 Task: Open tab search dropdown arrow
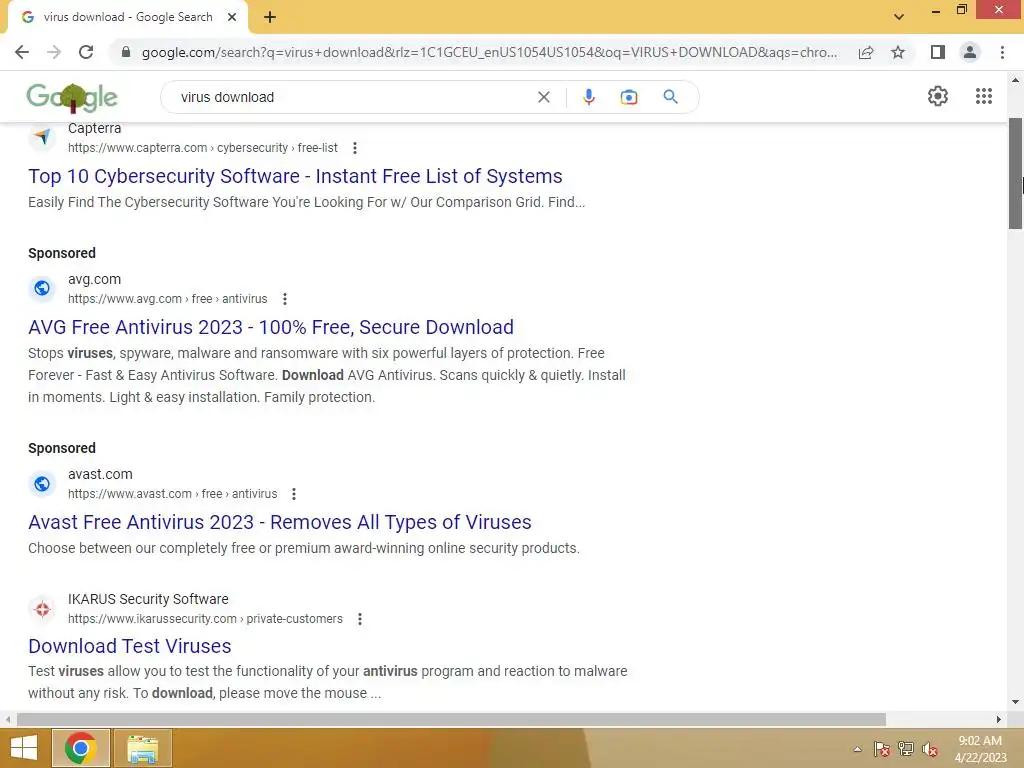click(x=899, y=17)
